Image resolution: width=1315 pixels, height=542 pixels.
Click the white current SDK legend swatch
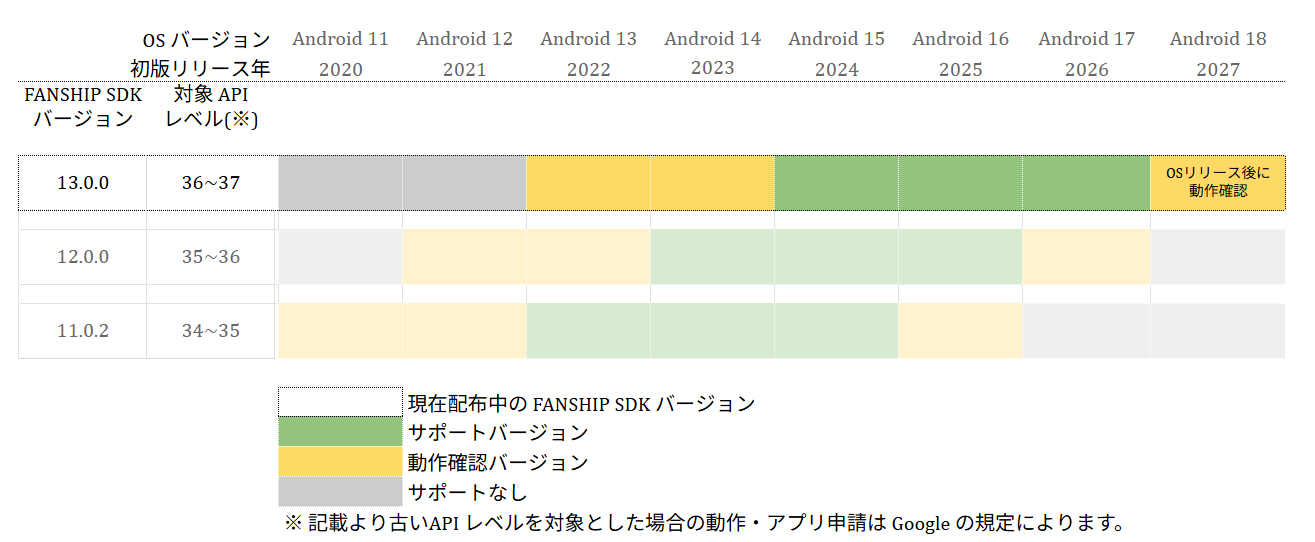click(340, 402)
